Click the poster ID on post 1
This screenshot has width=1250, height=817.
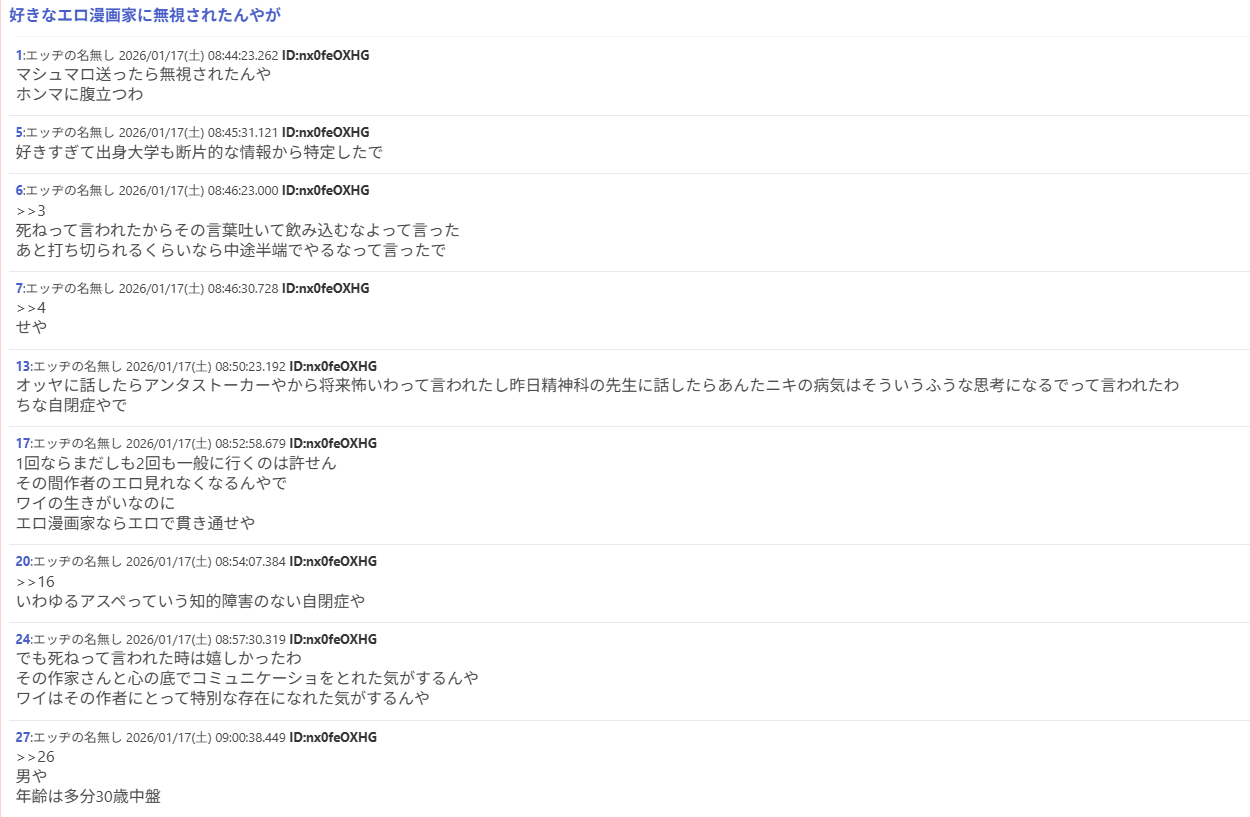(x=325, y=55)
